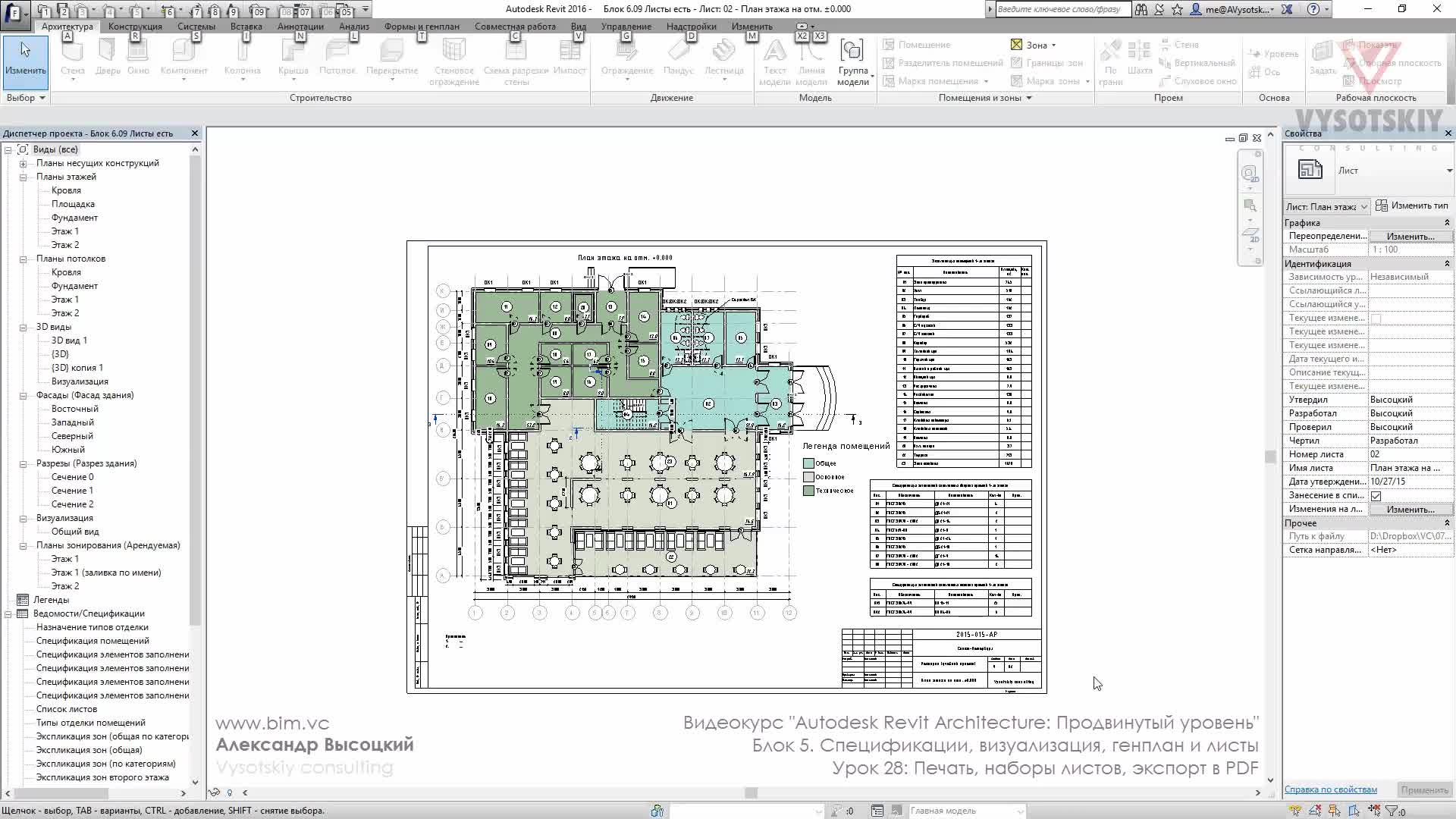Screen dimensions: 1456x819
Task: Open Этаж 1 under Планы зонирования
Action: point(64,559)
